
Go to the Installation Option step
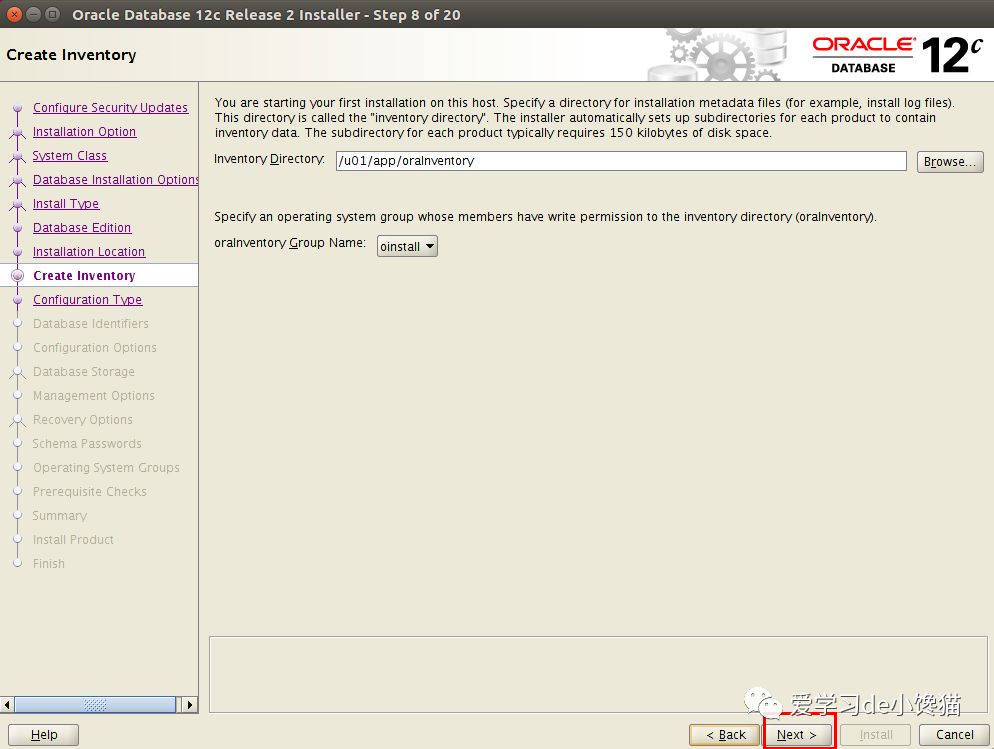pyautogui.click(x=84, y=132)
